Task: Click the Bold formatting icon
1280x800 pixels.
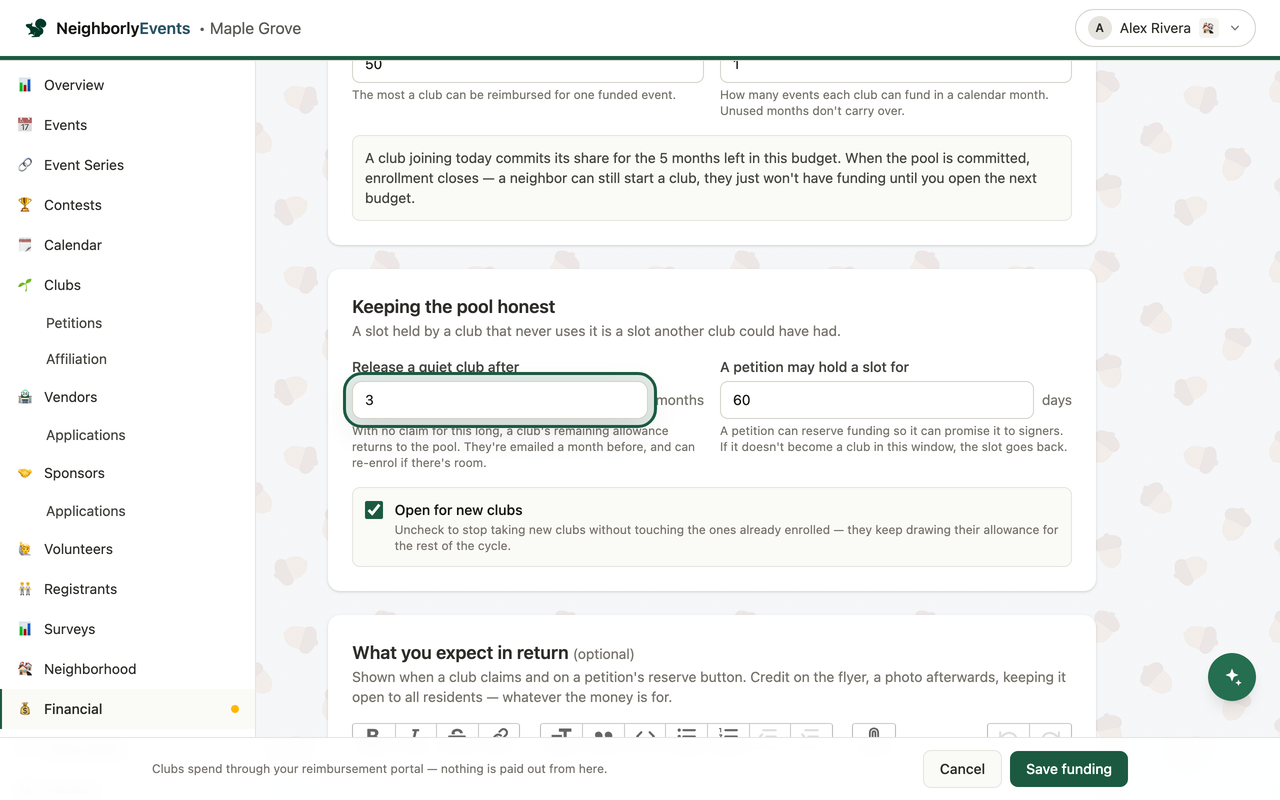Action: tap(373, 733)
